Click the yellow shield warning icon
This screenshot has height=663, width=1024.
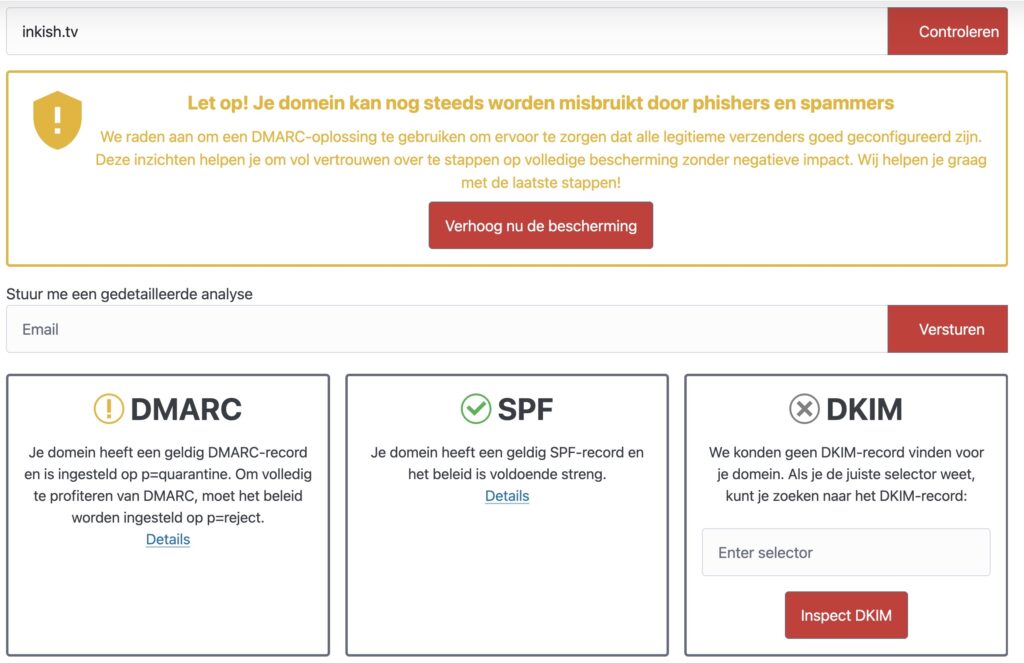pos(57,120)
